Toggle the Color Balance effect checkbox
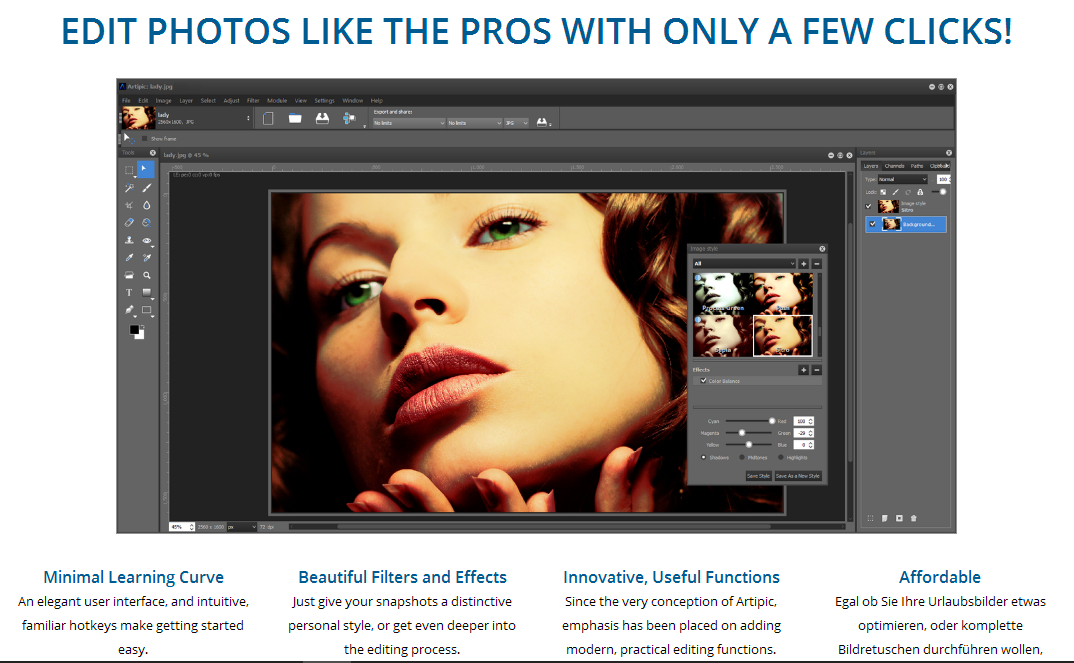Image resolution: width=1074 pixels, height=663 pixels. coord(703,381)
